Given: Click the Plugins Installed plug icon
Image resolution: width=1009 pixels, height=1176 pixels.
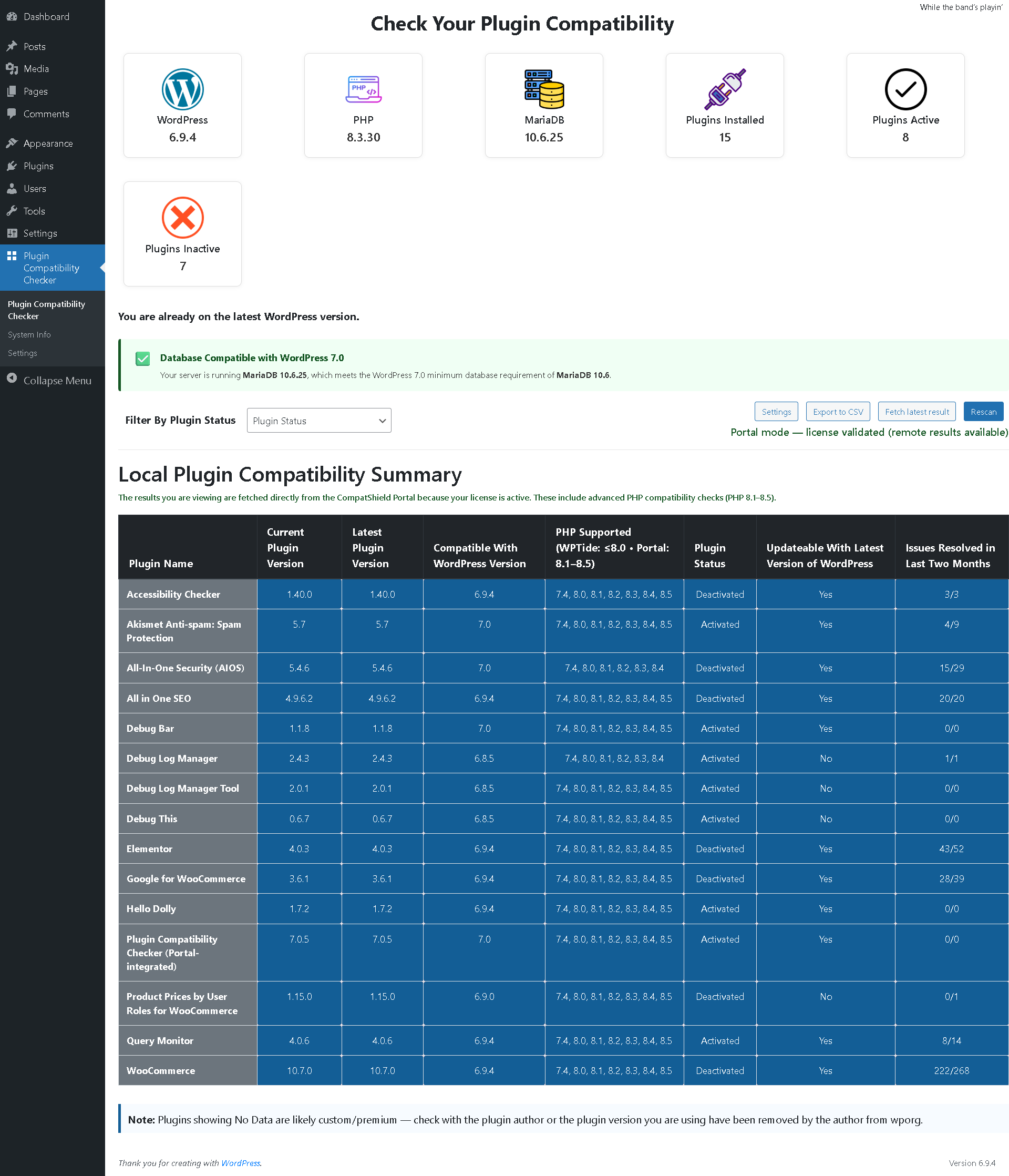Looking at the screenshot, I should click(x=725, y=89).
